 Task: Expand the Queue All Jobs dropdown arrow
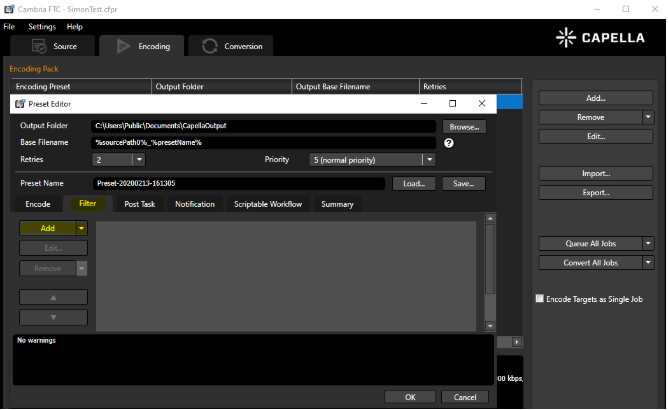tap(648, 243)
